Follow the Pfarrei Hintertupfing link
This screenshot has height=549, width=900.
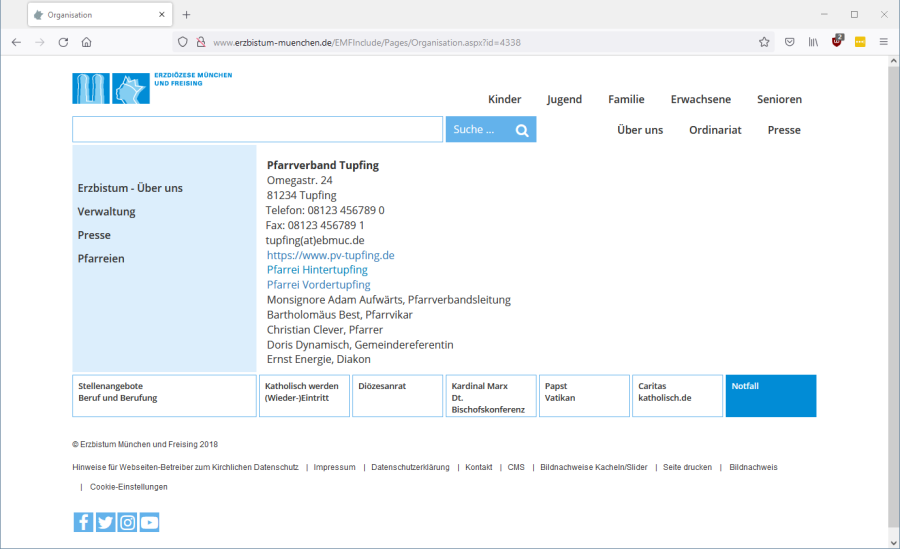tap(317, 270)
